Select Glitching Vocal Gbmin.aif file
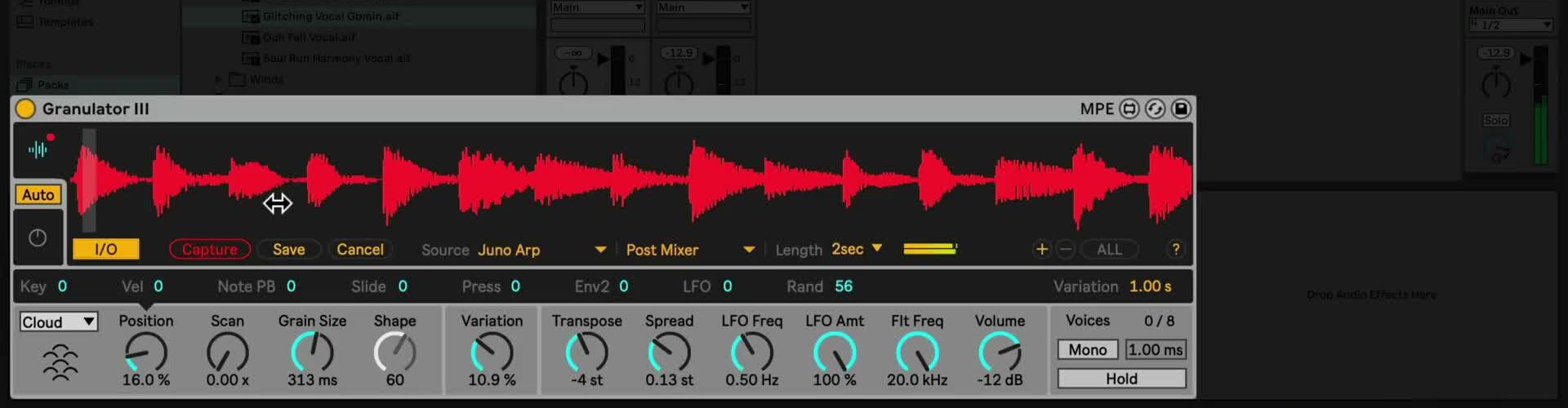 coord(331,16)
